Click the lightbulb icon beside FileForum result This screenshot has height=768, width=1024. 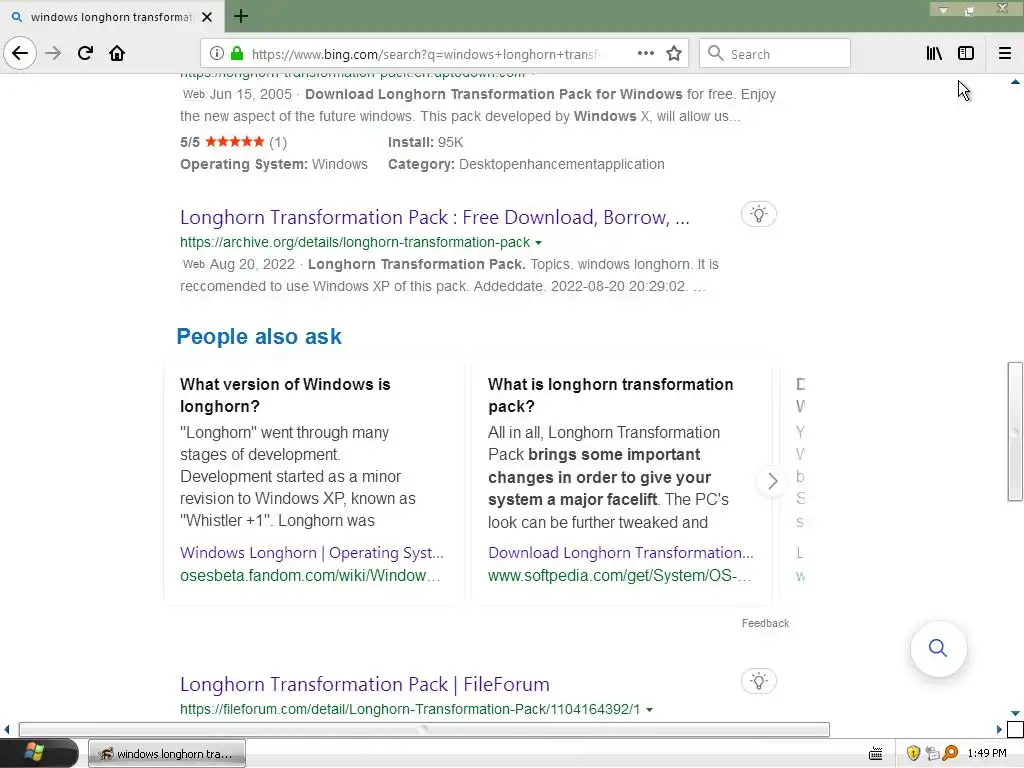(758, 681)
